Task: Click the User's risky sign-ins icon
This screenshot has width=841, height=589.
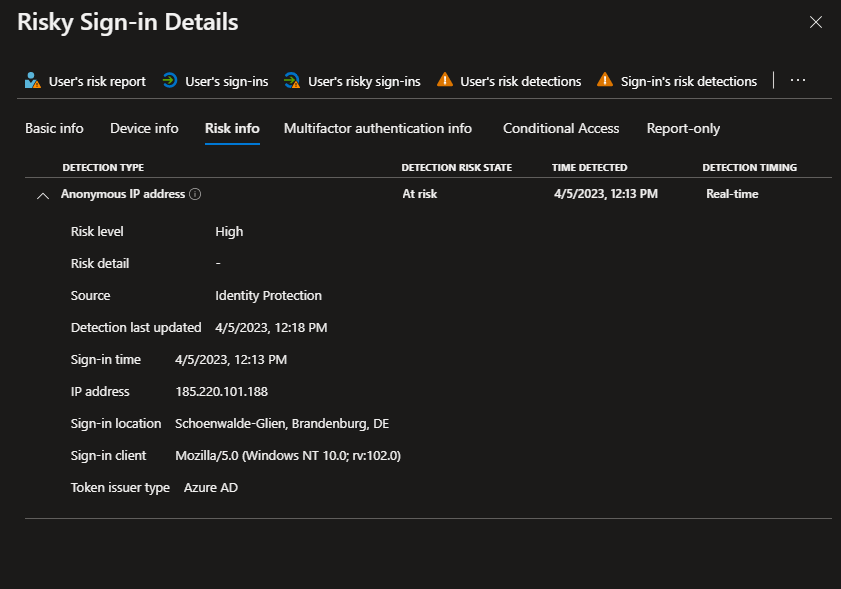Action: coord(292,81)
